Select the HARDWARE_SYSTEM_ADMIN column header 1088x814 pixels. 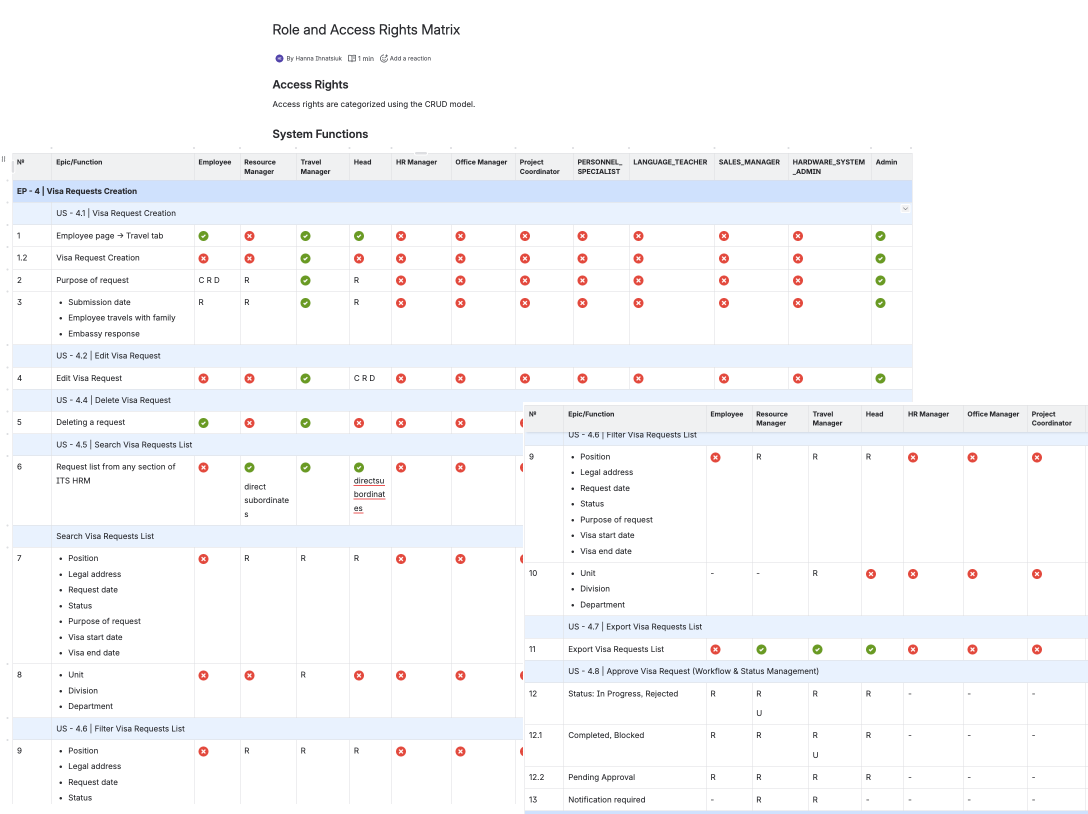tap(828, 167)
